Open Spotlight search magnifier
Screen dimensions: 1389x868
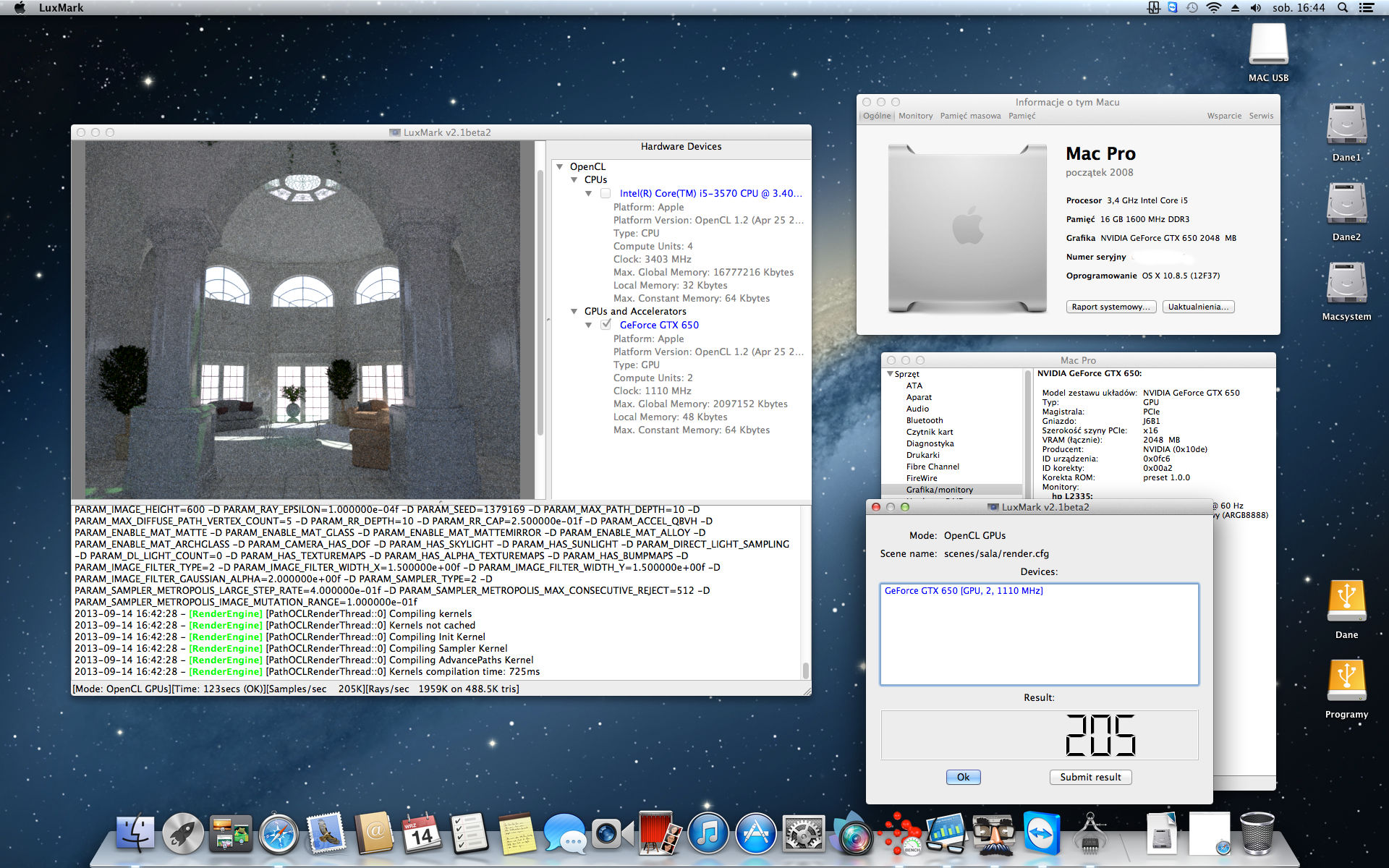[x=1343, y=8]
